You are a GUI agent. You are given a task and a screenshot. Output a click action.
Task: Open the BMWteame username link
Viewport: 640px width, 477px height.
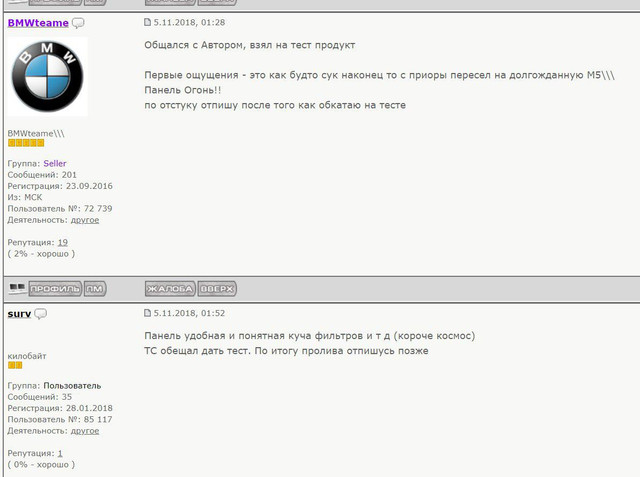(38, 23)
